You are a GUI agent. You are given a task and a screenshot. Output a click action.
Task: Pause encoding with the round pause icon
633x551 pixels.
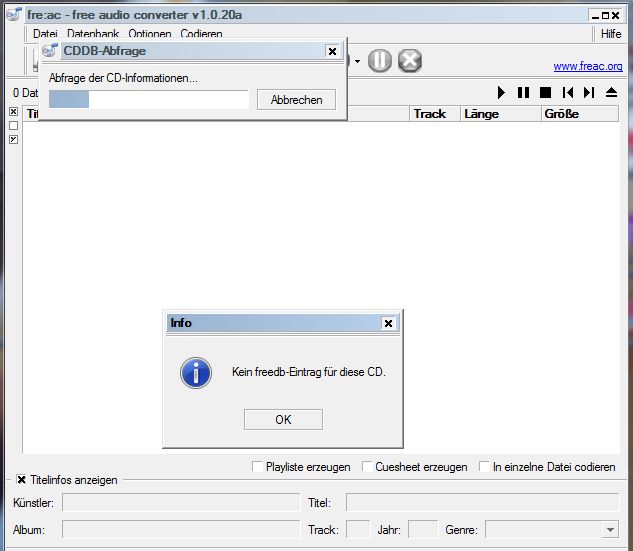point(379,61)
